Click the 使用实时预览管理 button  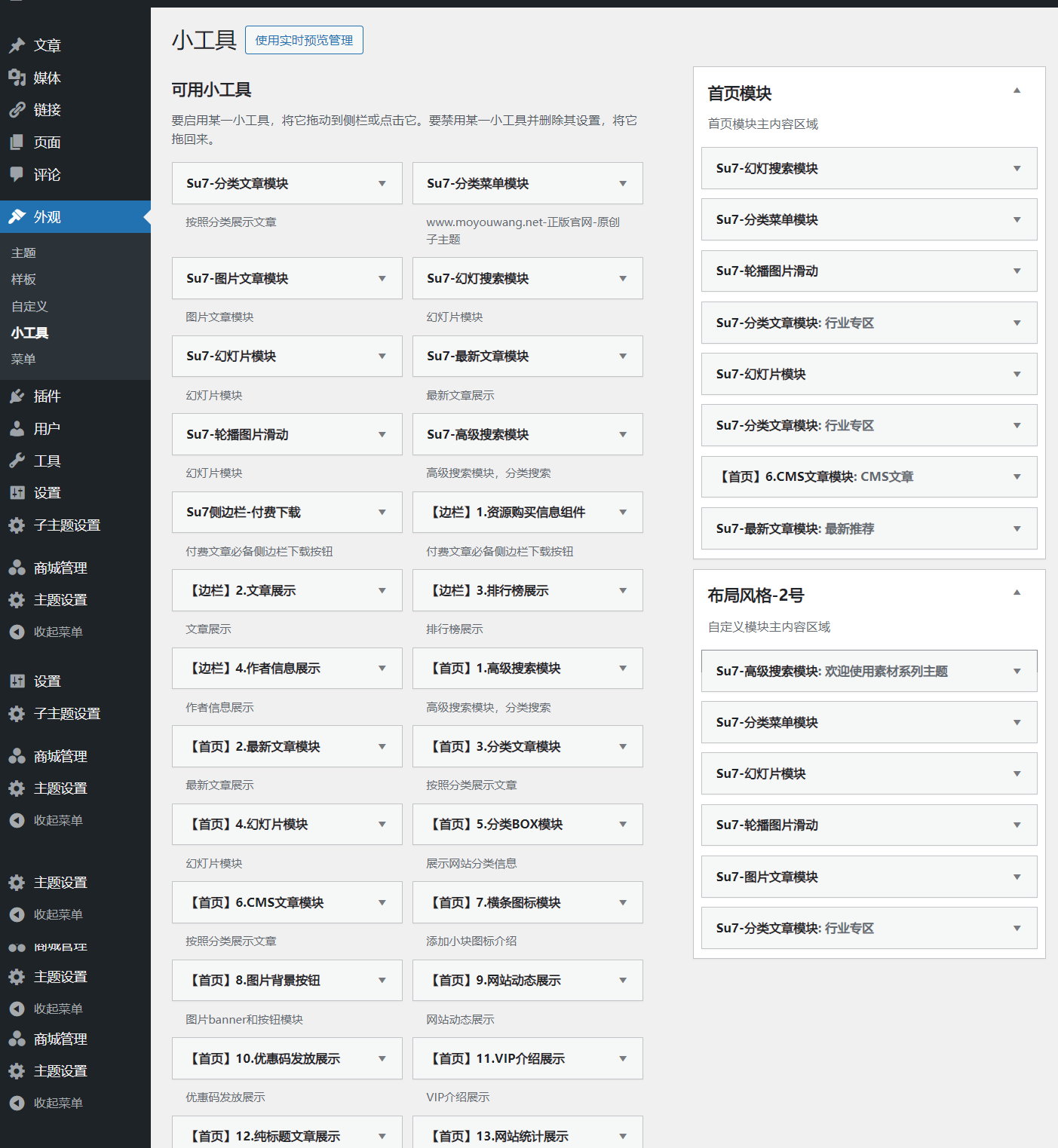(x=304, y=40)
